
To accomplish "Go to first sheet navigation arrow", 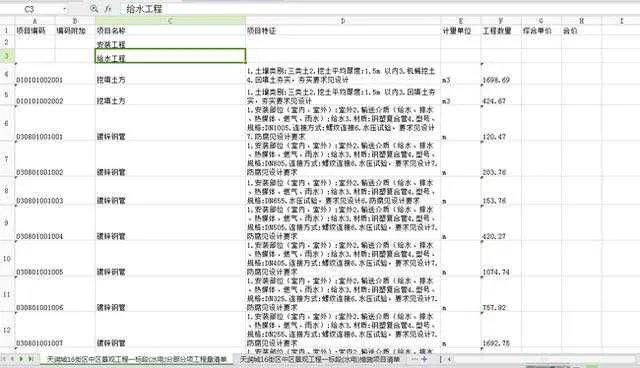I will [x=4, y=359].
